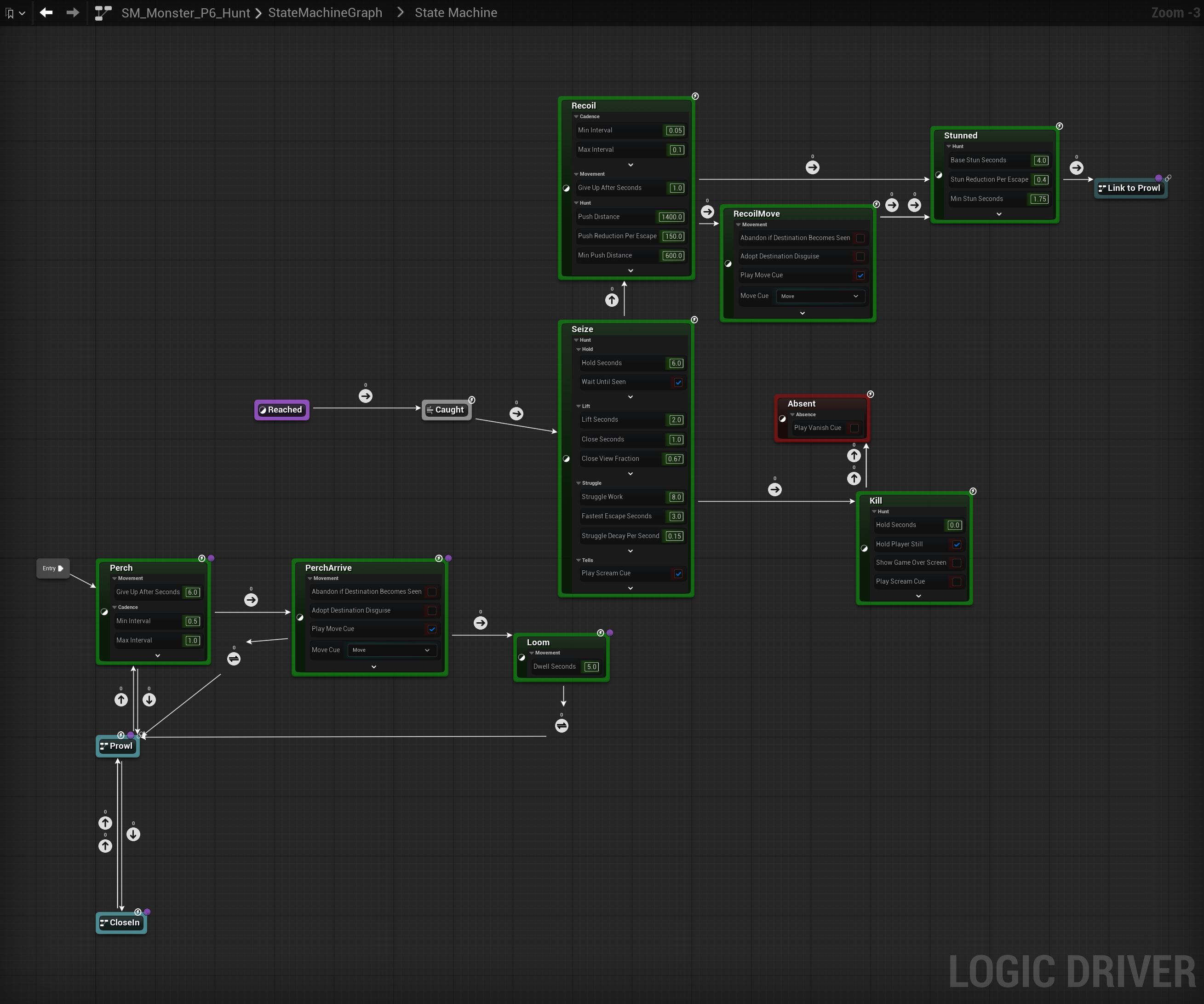Select the transition icon from Recoil to RecoilMove
Viewport: 1204px width, 1004px height.
tap(707, 212)
